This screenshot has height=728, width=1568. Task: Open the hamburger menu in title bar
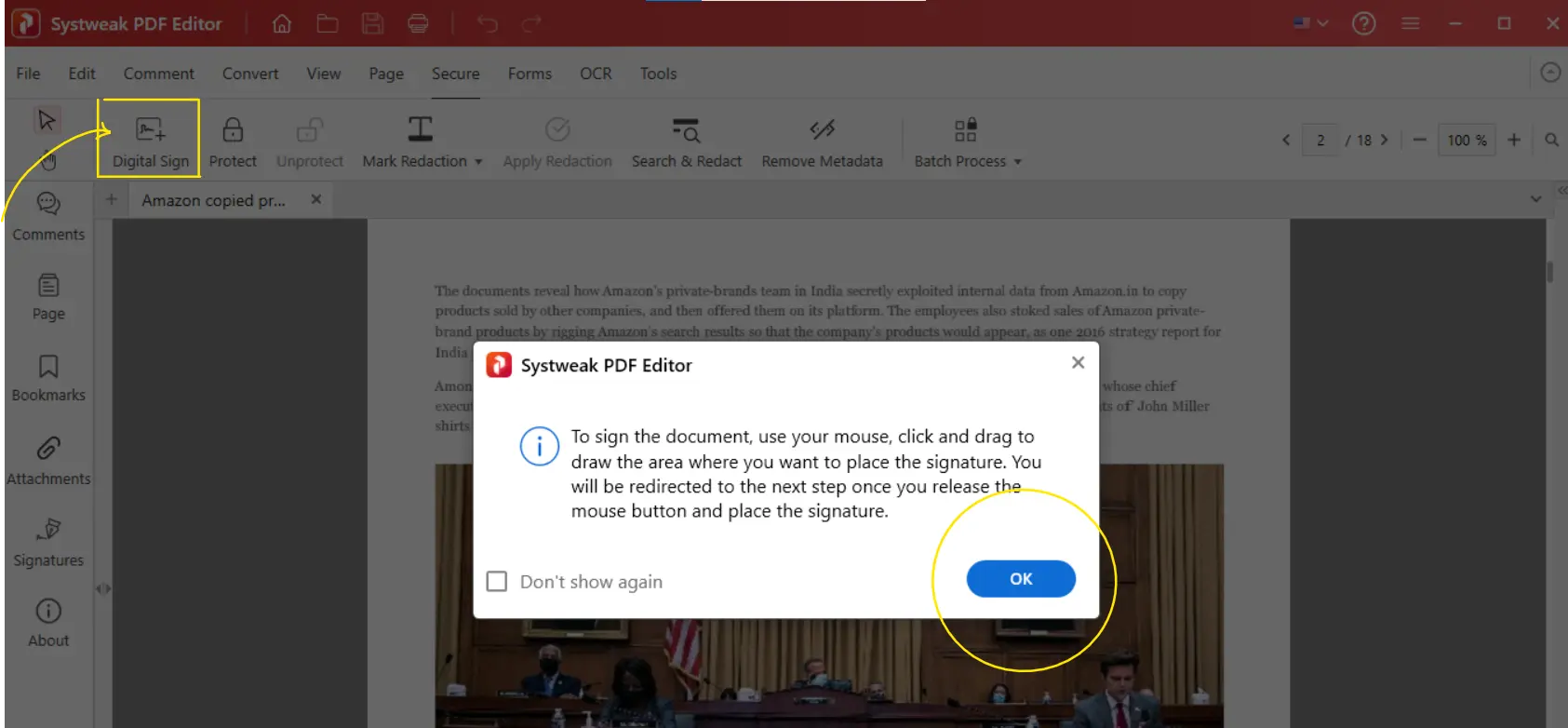tap(1411, 23)
